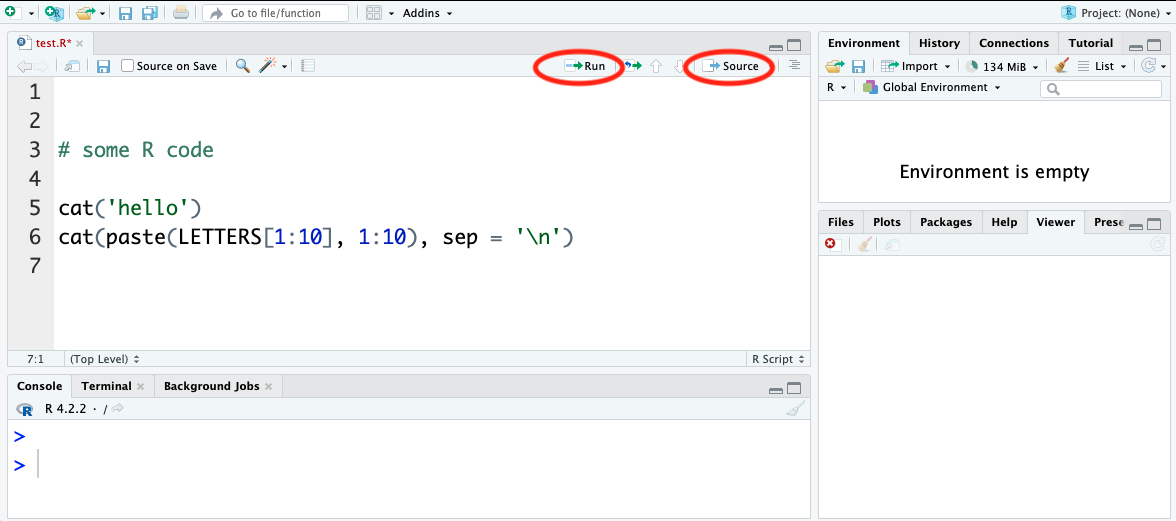Click the Refresh environment icon
The width and height of the screenshot is (1176, 521).
click(x=1148, y=66)
